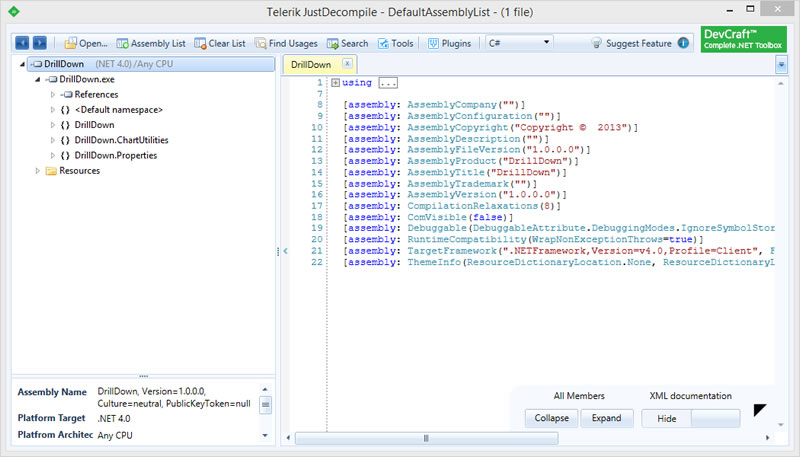
Task: Click the info icon next to Suggest Feature
Action: pos(683,43)
